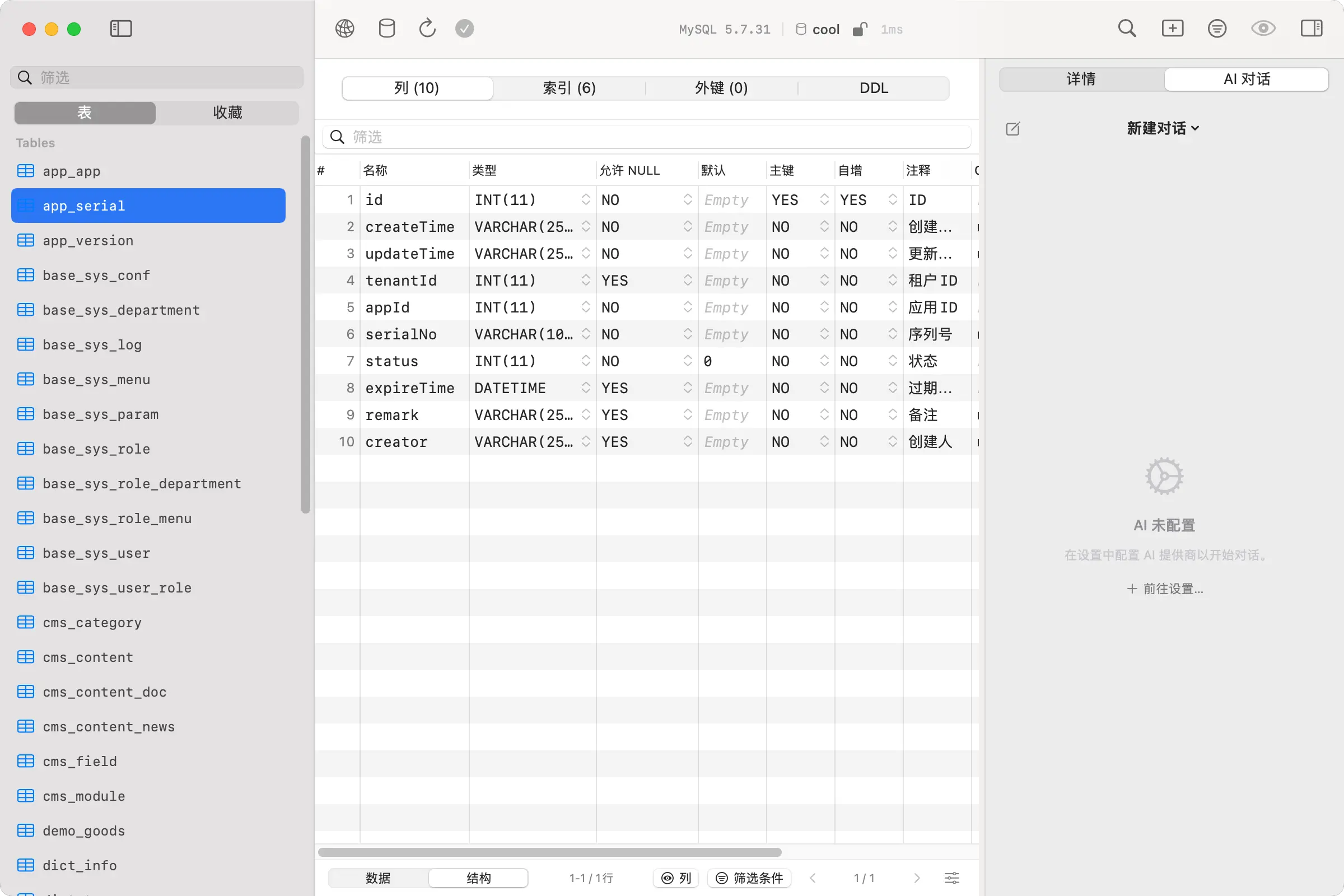1344x896 pixels.
Task: Open the connections globe icon
Action: [344, 29]
